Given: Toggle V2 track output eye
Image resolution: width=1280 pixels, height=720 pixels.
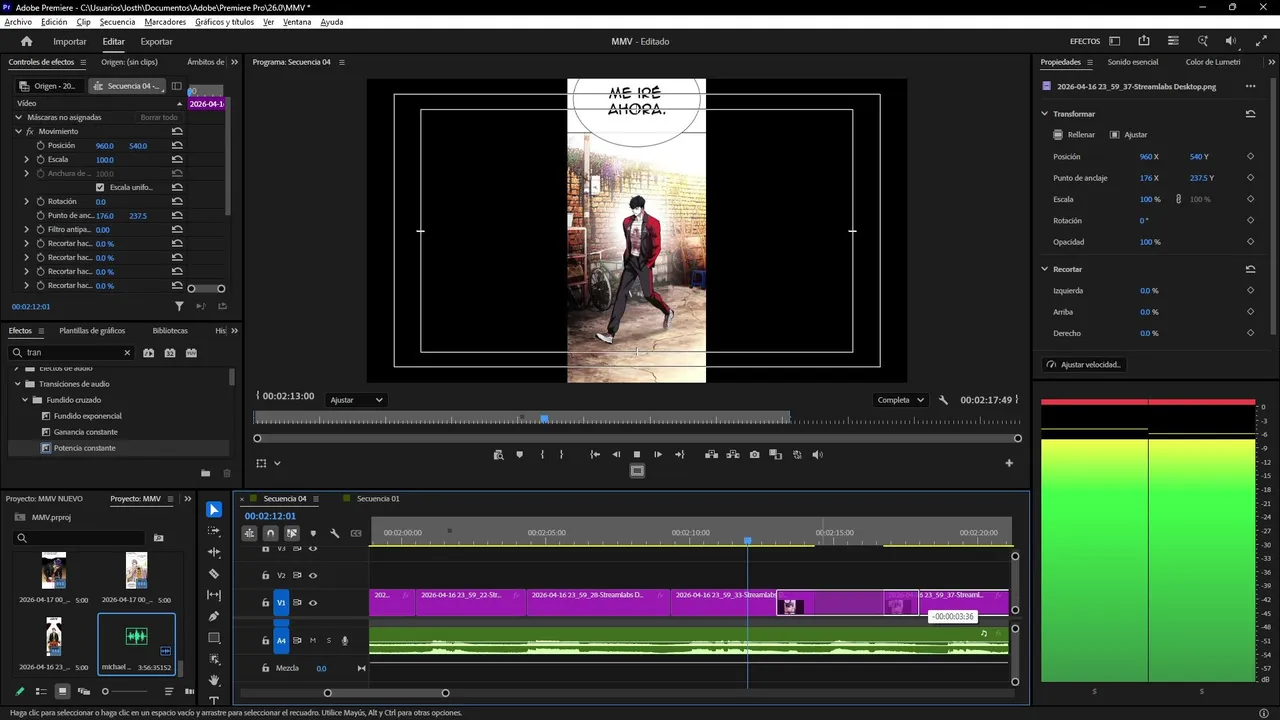Looking at the screenshot, I should [x=313, y=575].
